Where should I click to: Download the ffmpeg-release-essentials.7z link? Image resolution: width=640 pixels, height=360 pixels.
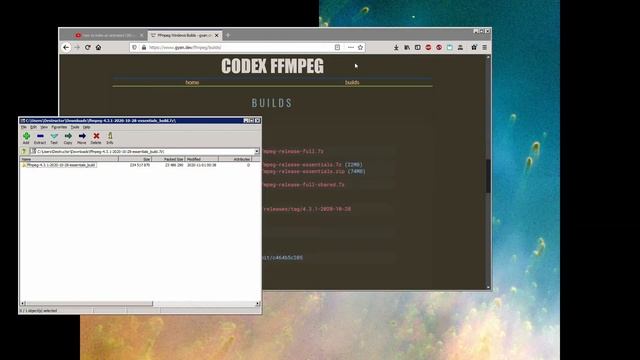302,165
